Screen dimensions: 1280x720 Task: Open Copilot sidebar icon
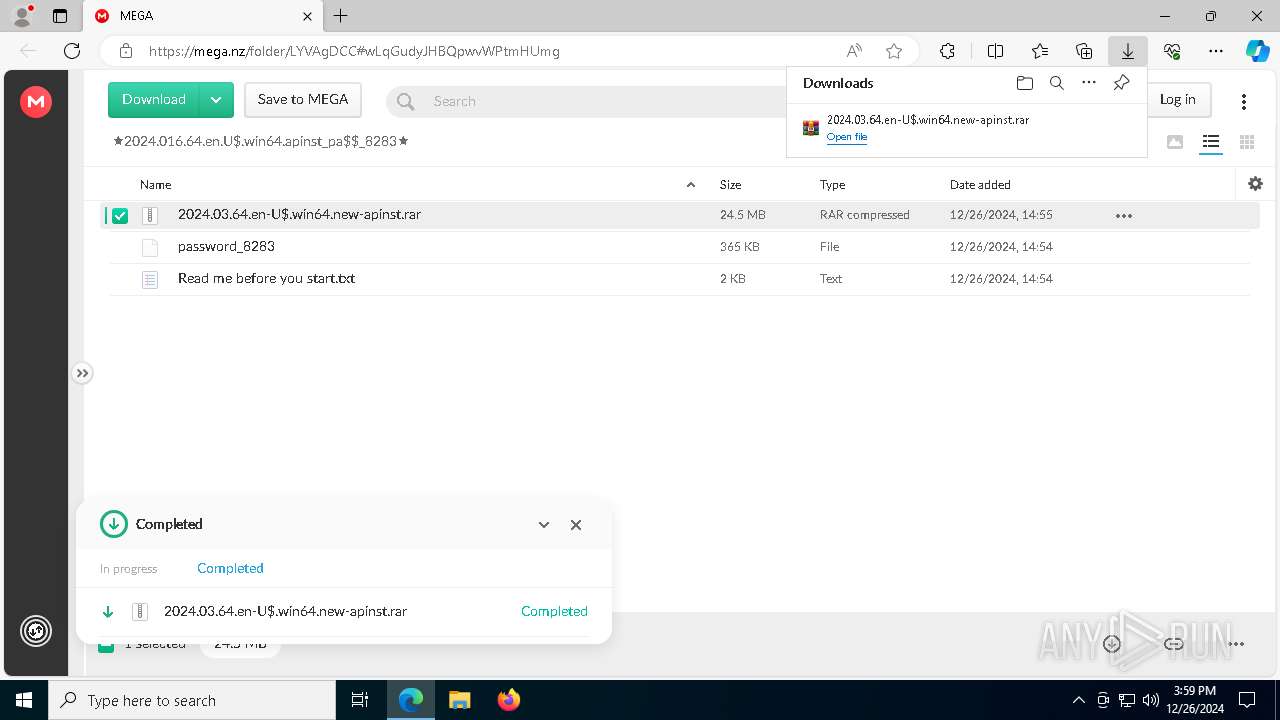pyautogui.click(x=1257, y=51)
